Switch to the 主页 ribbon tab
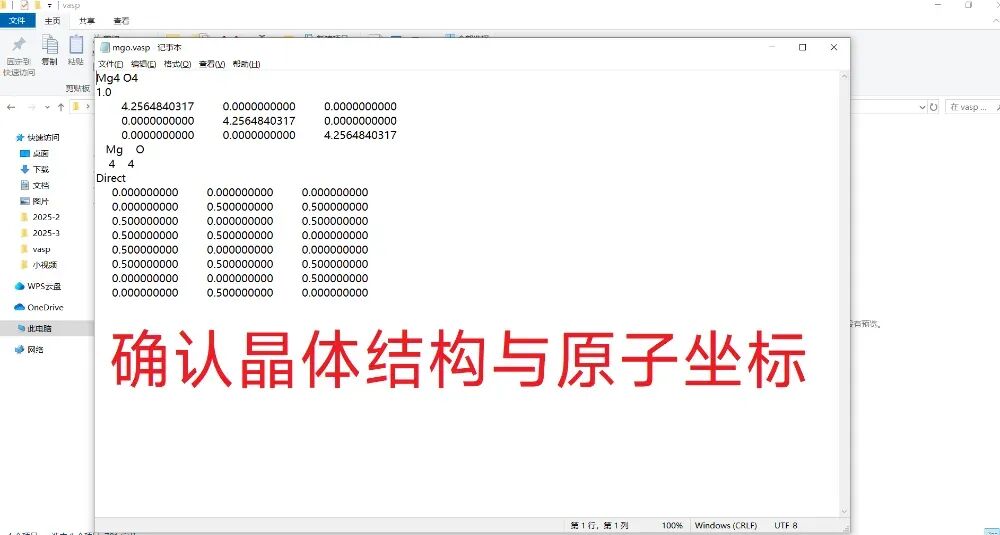The width and height of the screenshot is (1000, 535). [52, 20]
